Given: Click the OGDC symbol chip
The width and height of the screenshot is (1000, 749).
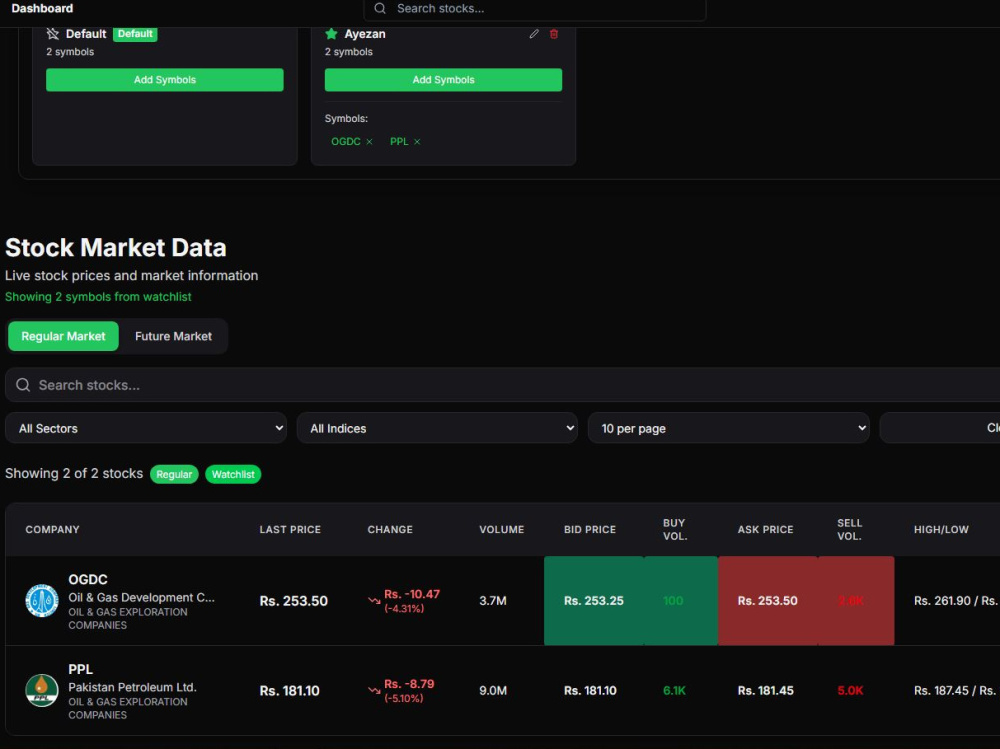Looking at the screenshot, I should pyautogui.click(x=346, y=142).
